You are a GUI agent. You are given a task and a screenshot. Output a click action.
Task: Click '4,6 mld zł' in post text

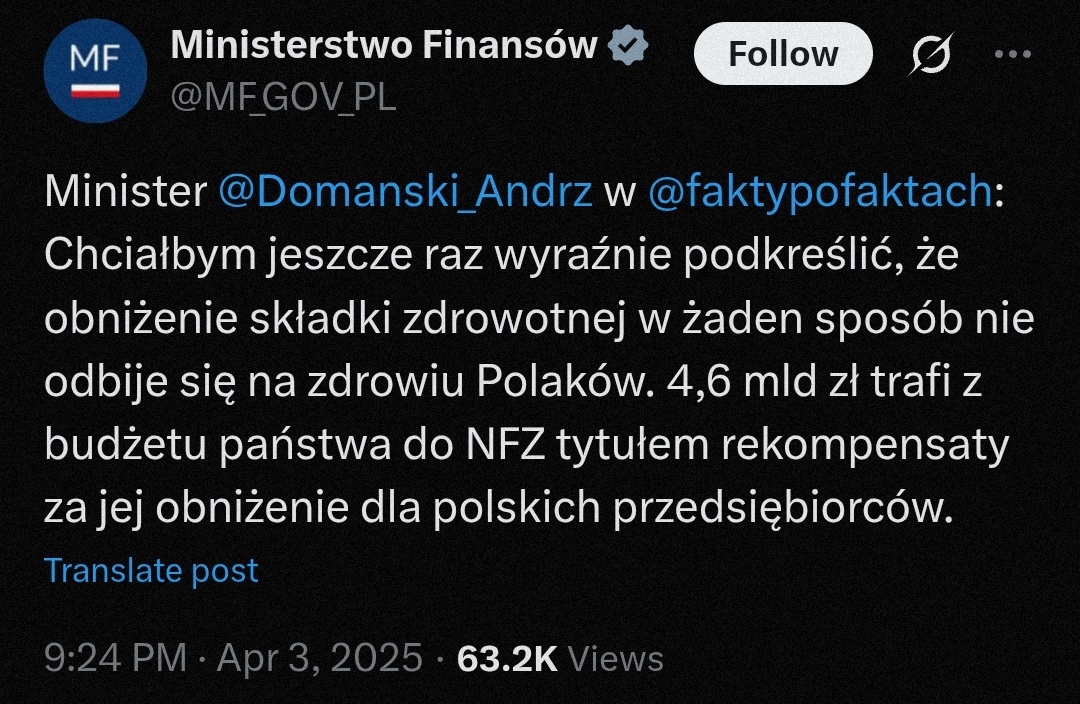tap(762, 381)
